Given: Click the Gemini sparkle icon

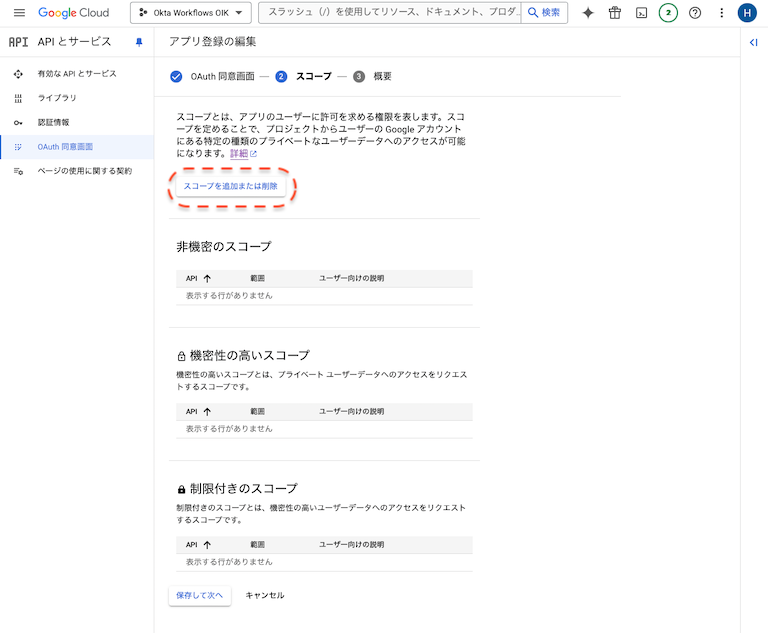Looking at the screenshot, I should pyautogui.click(x=588, y=13).
